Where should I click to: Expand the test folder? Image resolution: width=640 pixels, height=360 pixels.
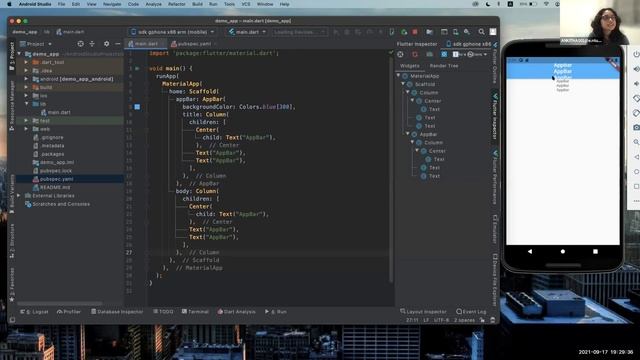(26, 121)
